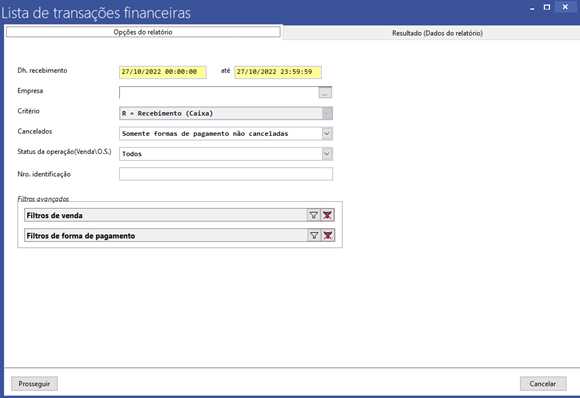This screenshot has width=580, height=398.
Task: Minimize the Lista de transações window
Action: [532, 8]
